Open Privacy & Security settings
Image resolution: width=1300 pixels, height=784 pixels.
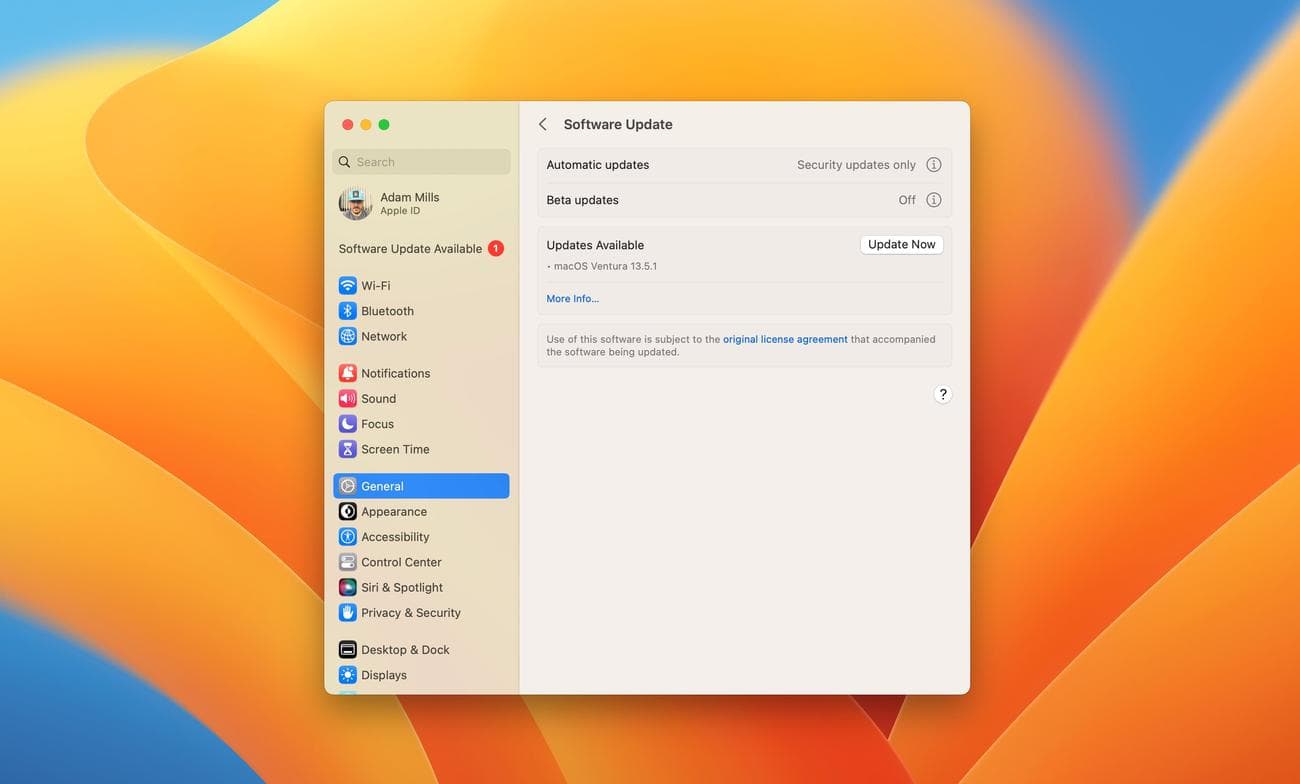point(347,612)
